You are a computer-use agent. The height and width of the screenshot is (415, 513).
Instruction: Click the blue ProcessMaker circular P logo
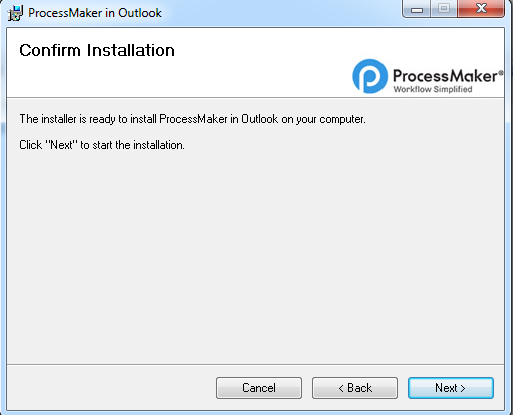click(x=370, y=76)
